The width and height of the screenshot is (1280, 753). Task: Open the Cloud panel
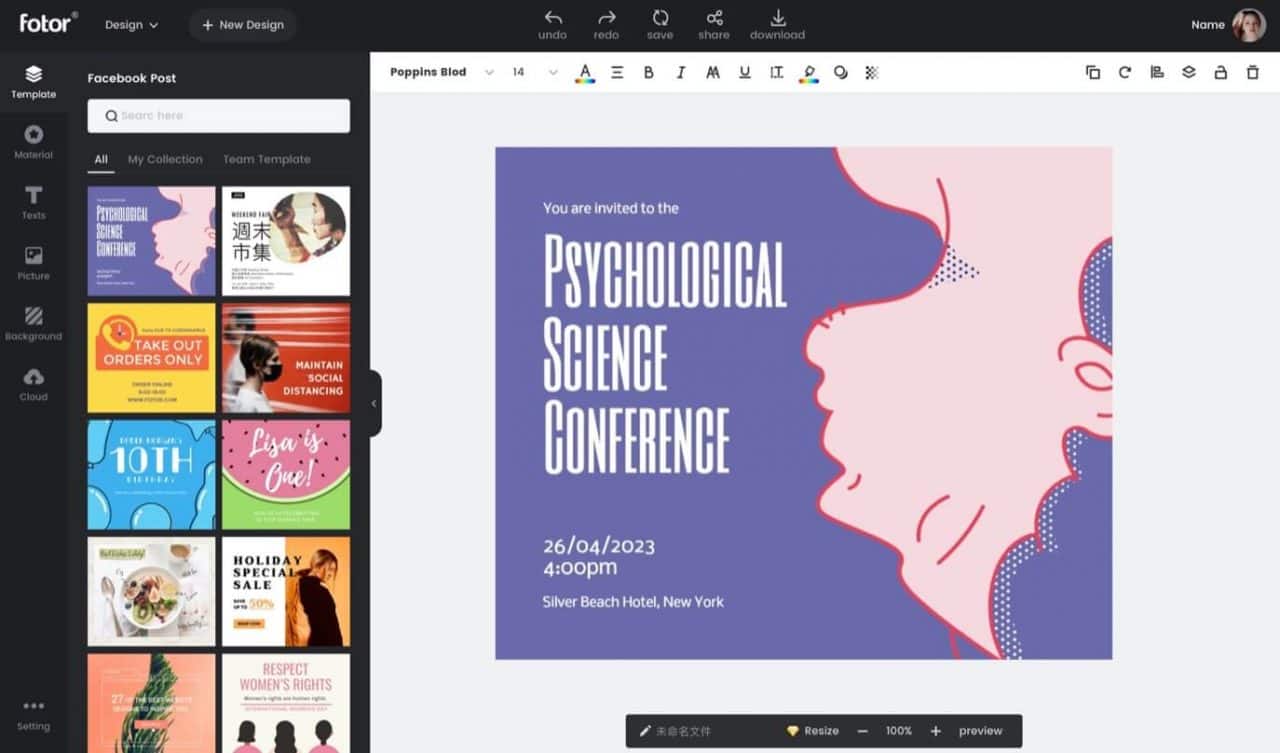coord(33,382)
